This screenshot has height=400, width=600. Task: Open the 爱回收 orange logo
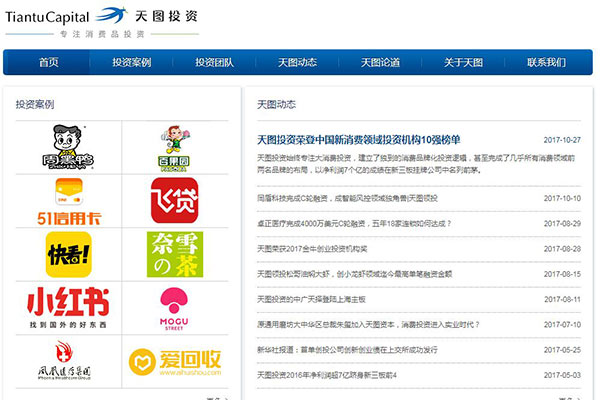(x=175, y=362)
